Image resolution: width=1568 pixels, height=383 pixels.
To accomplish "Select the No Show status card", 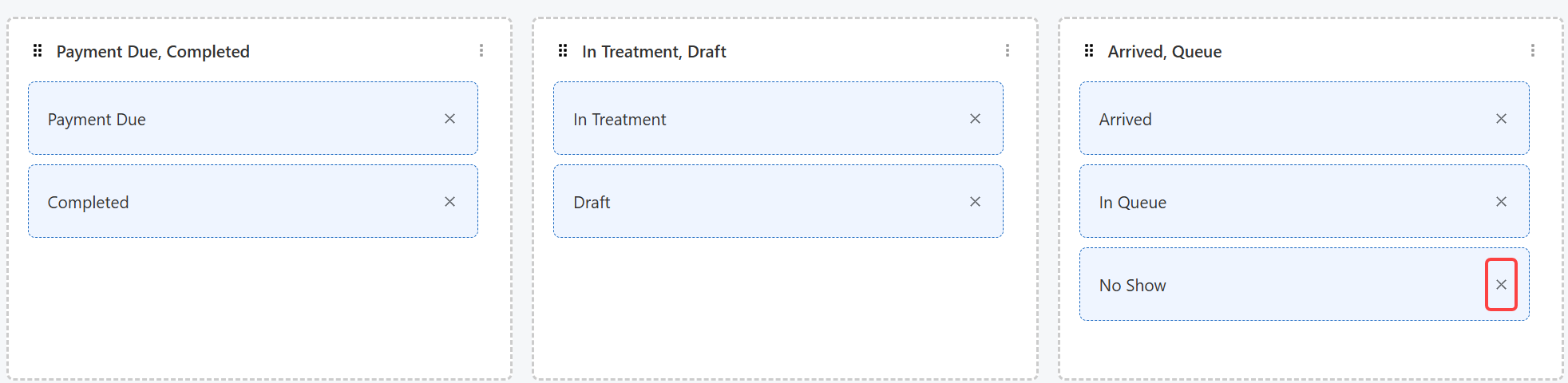I will point(1285,285).
